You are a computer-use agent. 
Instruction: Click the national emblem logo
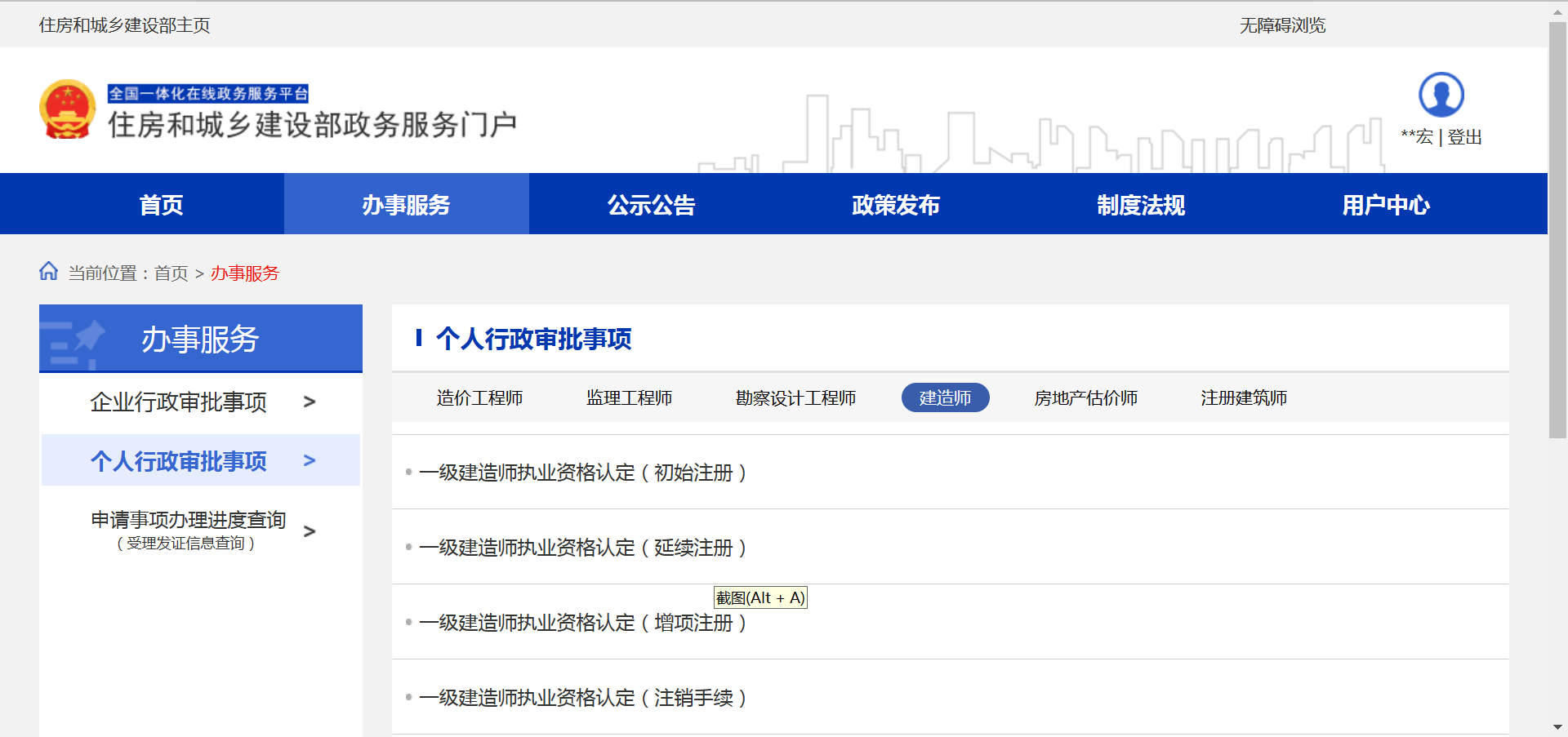(68, 109)
